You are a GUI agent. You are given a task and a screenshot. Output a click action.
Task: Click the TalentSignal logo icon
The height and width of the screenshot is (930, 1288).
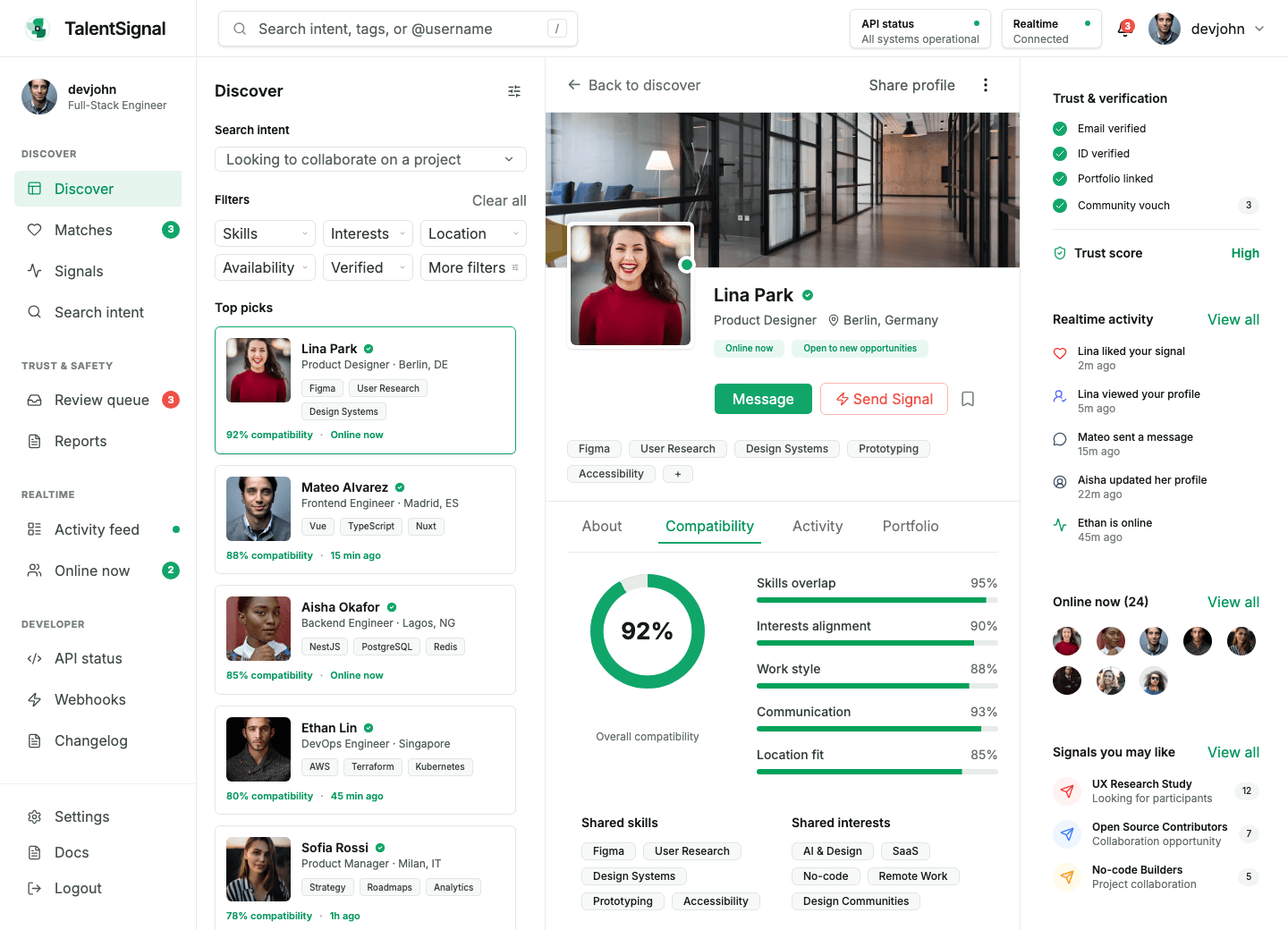37,29
